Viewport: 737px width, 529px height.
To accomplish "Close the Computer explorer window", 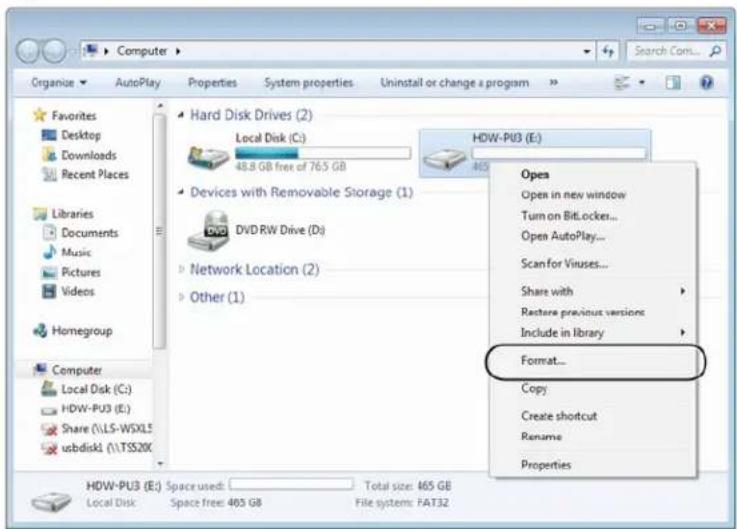I will [x=711, y=25].
